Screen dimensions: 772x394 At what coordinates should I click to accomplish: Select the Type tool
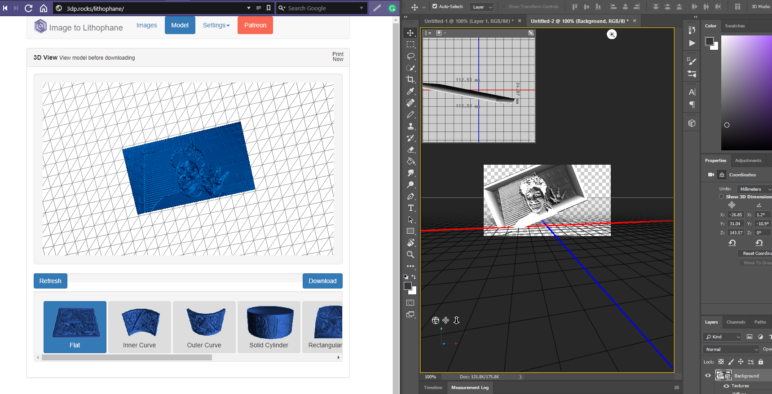[410, 208]
